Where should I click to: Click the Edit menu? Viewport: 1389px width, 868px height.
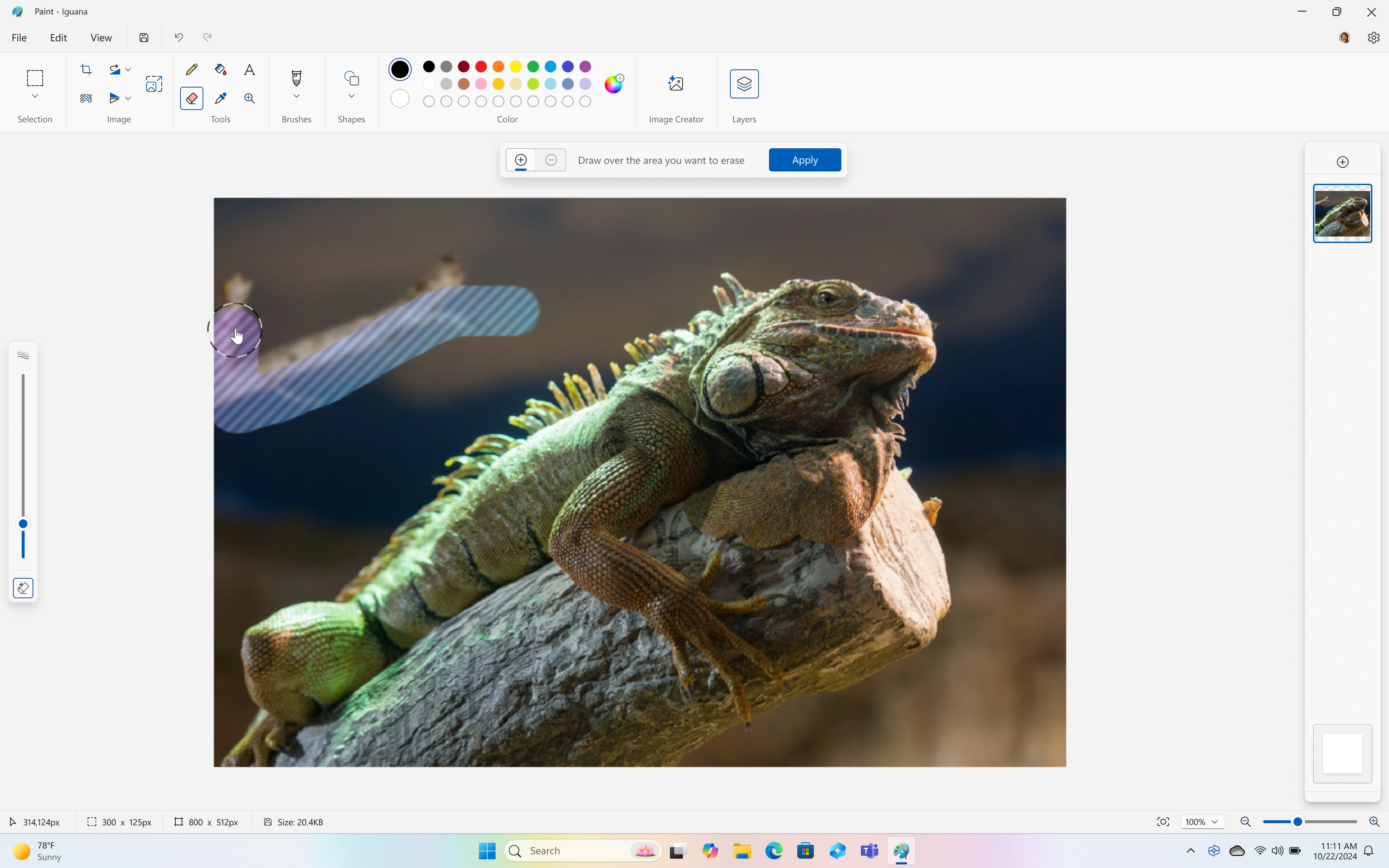click(x=58, y=37)
